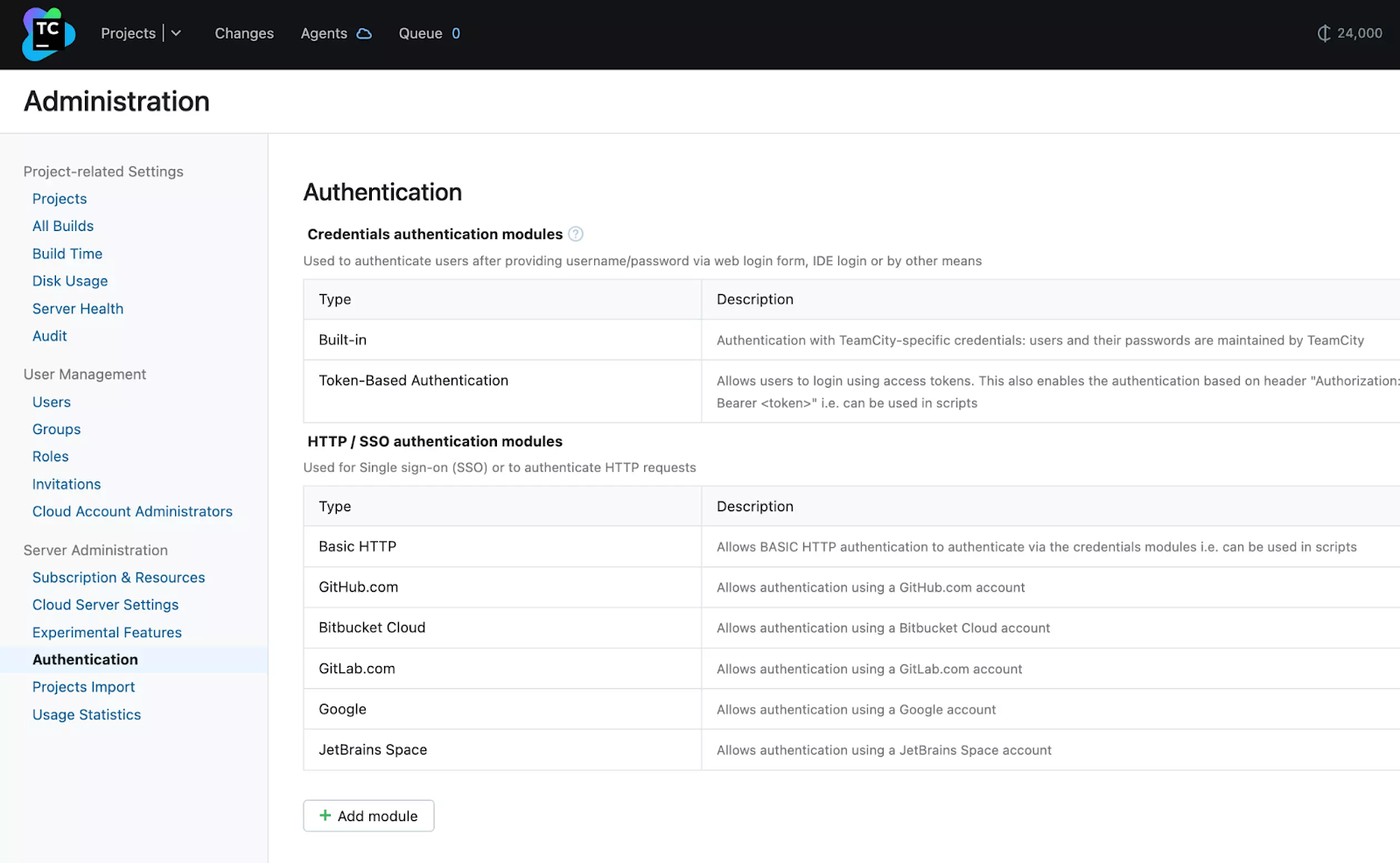Click the Built-in module description text

(1040, 340)
